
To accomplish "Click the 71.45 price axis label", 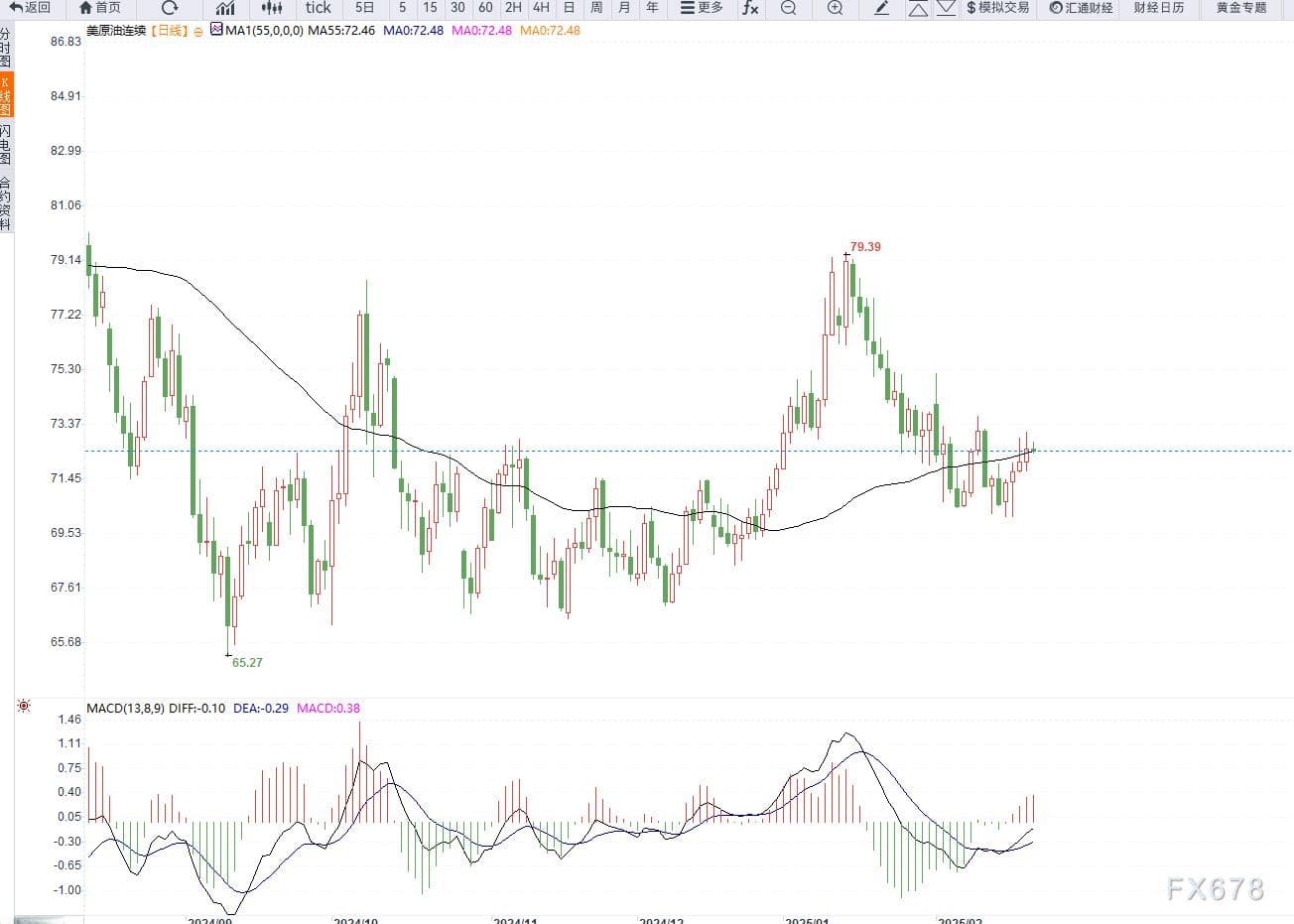I will (x=65, y=478).
